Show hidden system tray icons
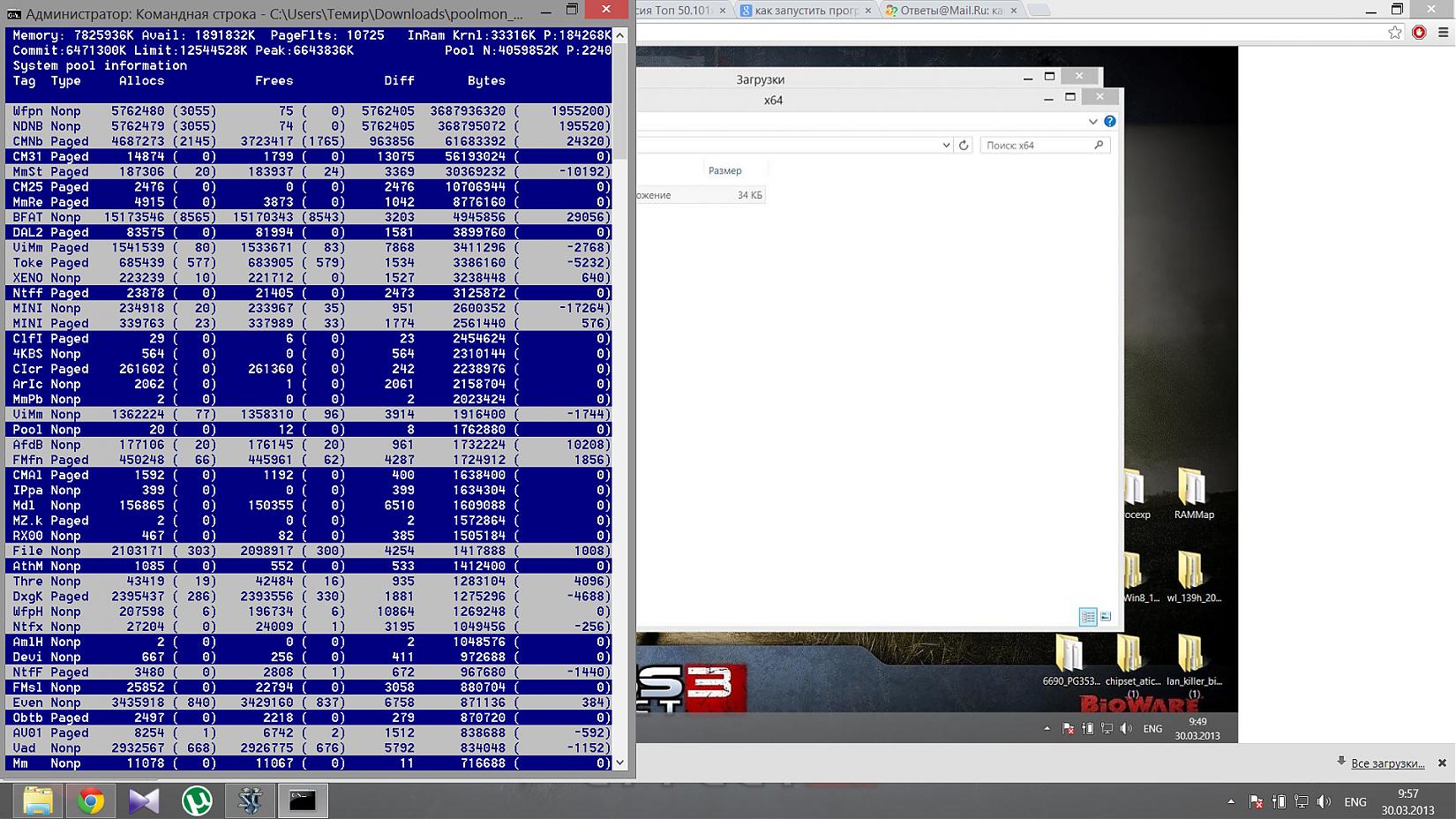This screenshot has height=819, width=1456. [1230, 802]
